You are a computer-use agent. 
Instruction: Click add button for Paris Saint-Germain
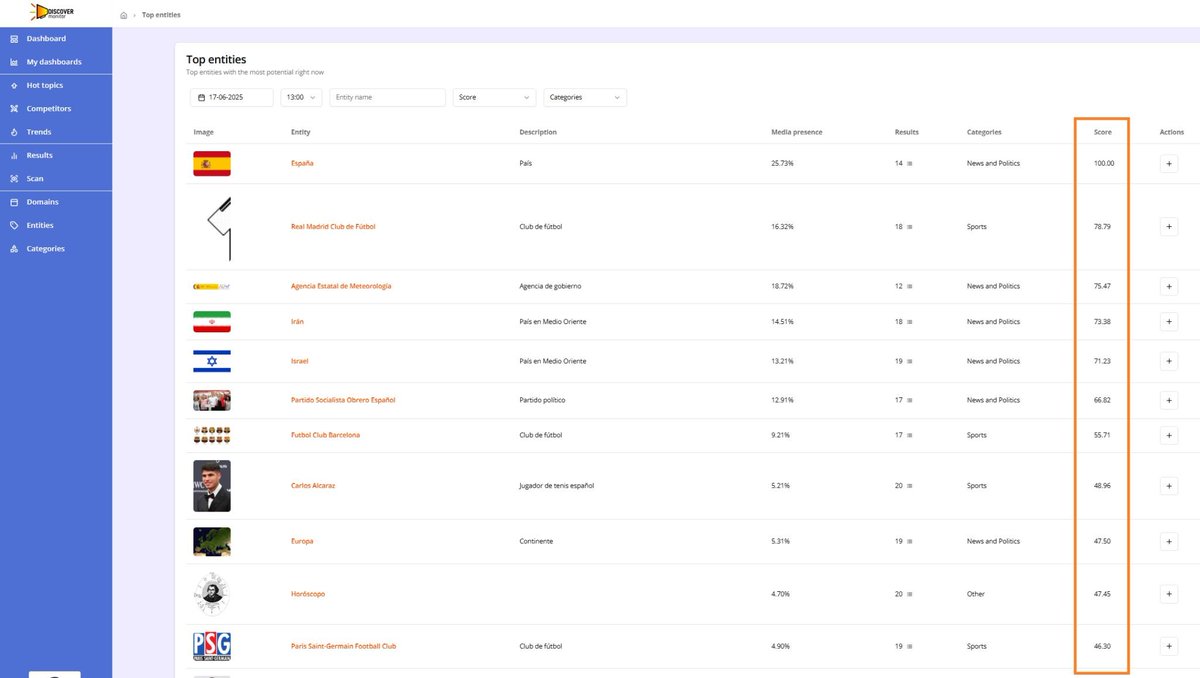1169,646
